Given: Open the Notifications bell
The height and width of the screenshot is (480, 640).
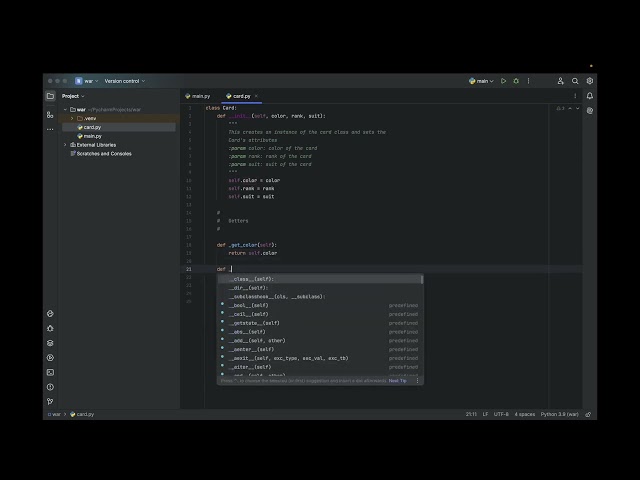Looking at the screenshot, I should [x=590, y=96].
